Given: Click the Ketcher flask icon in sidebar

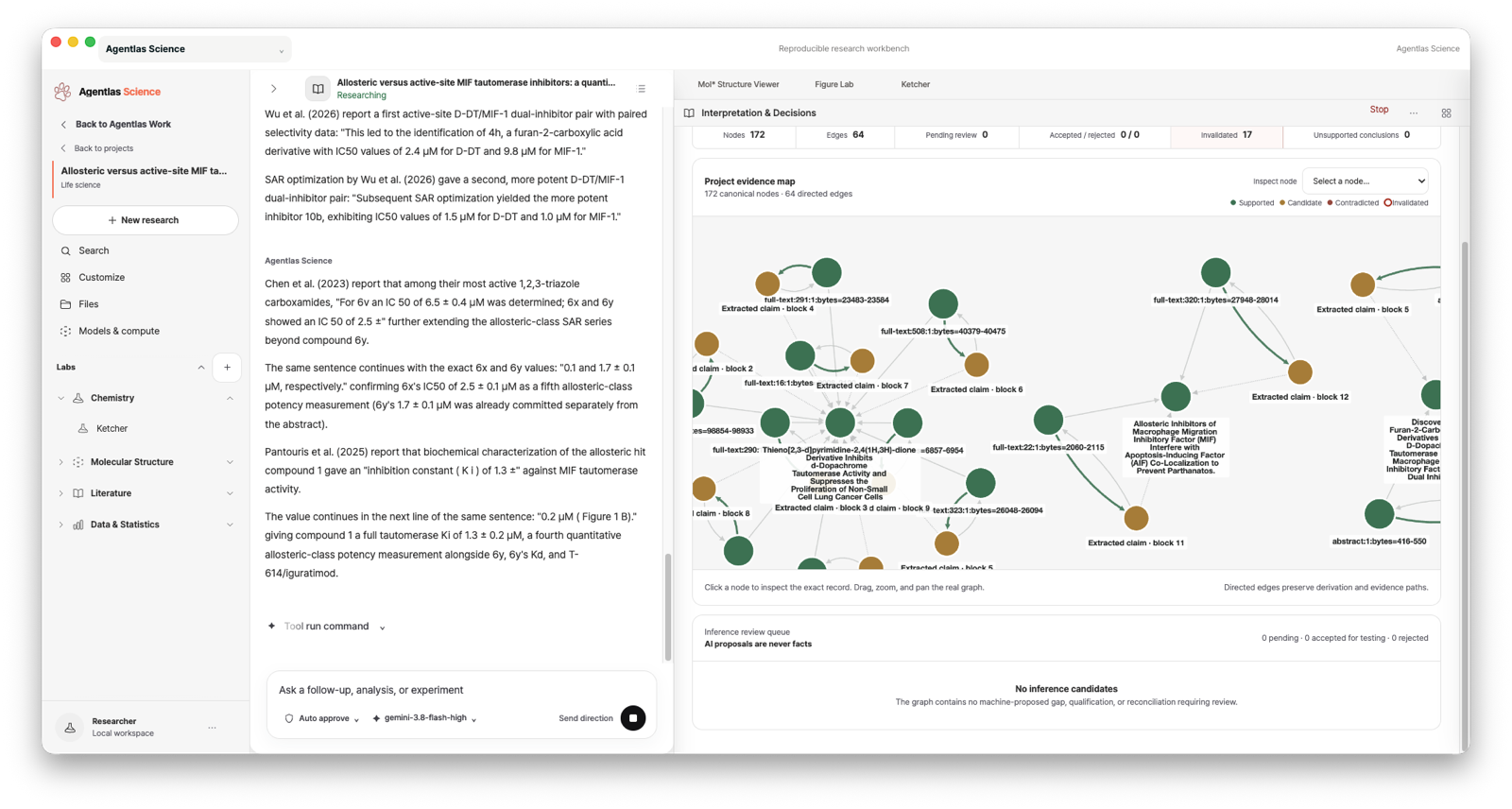Looking at the screenshot, I should tap(83, 428).
